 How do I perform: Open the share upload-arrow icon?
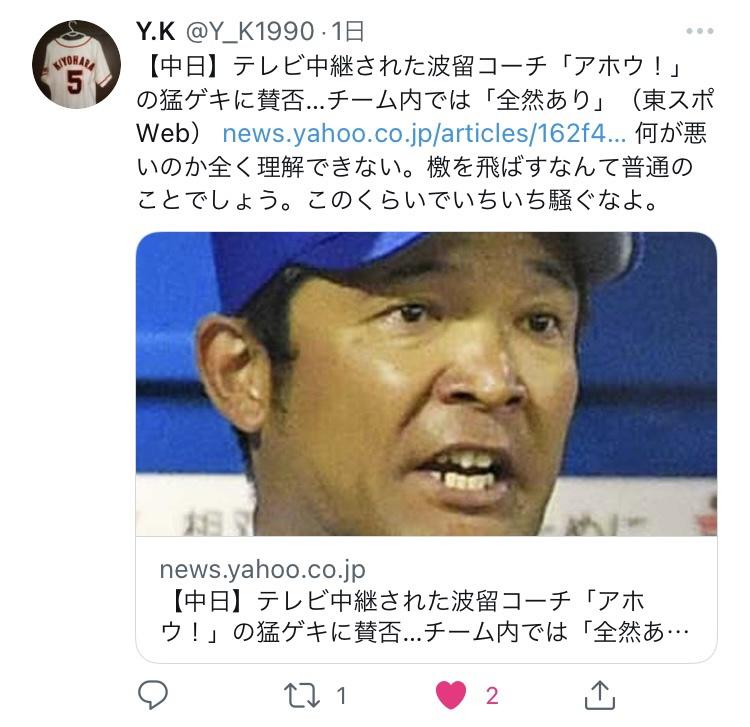pyautogui.click(x=600, y=695)
